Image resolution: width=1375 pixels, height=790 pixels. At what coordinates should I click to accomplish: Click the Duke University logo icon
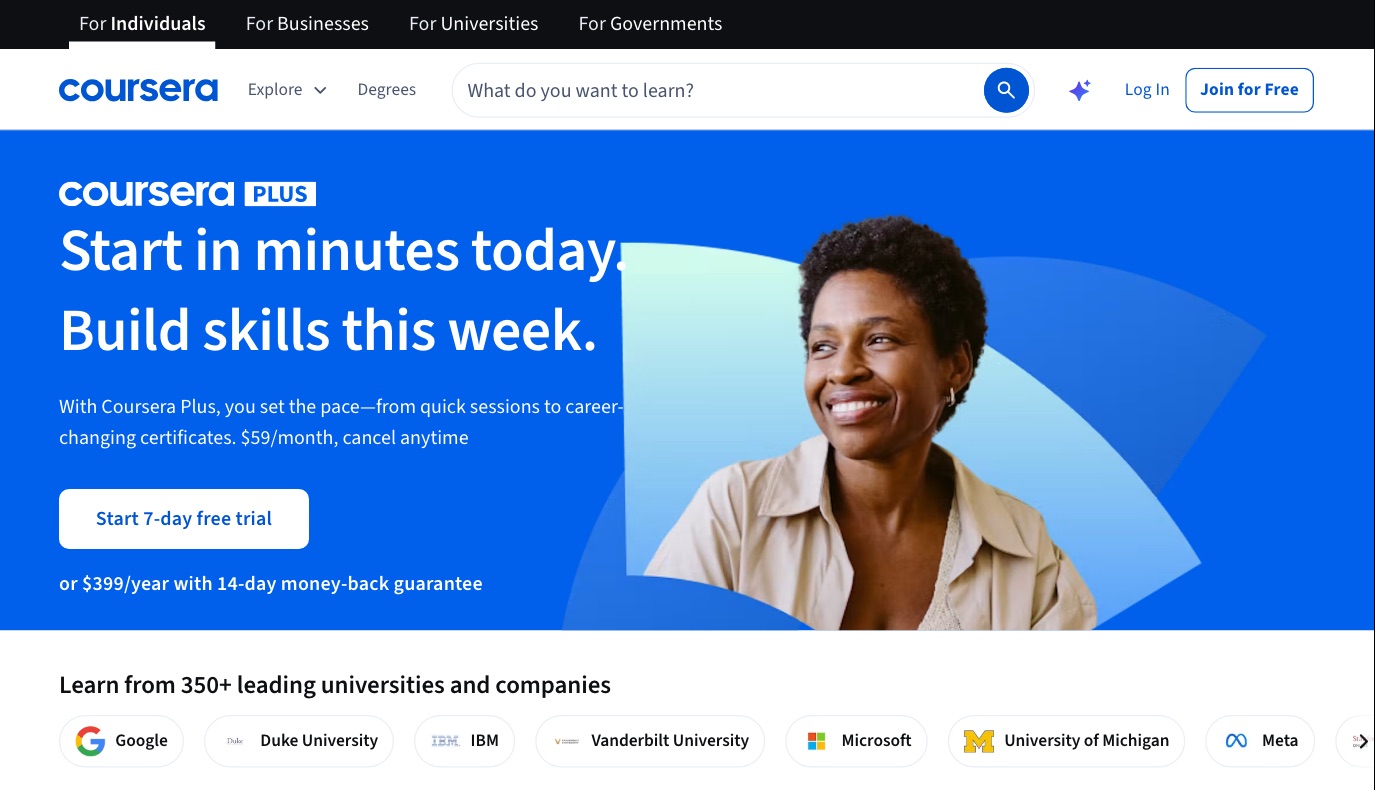click(x=235, y=741)
